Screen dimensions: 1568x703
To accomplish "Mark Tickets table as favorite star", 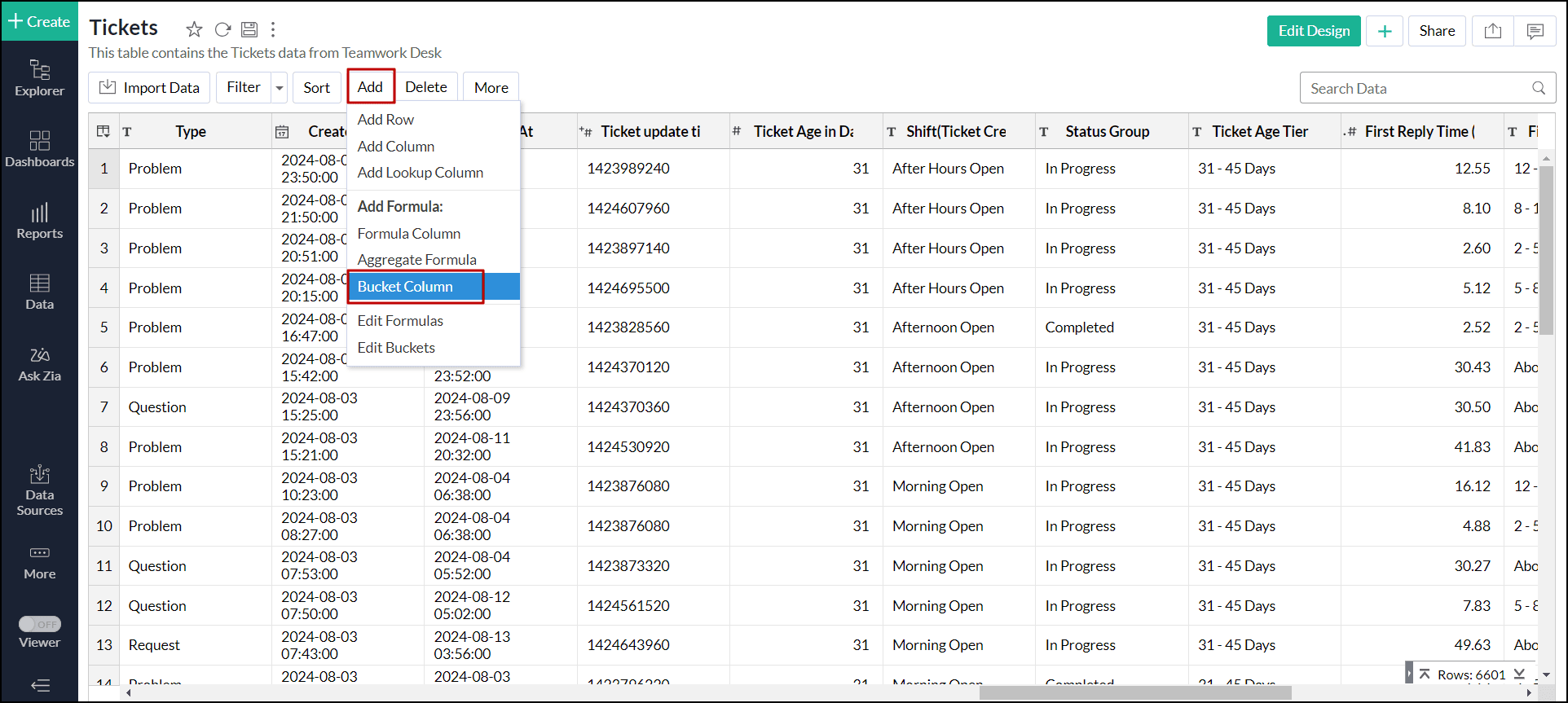I will tap(194, 30).
